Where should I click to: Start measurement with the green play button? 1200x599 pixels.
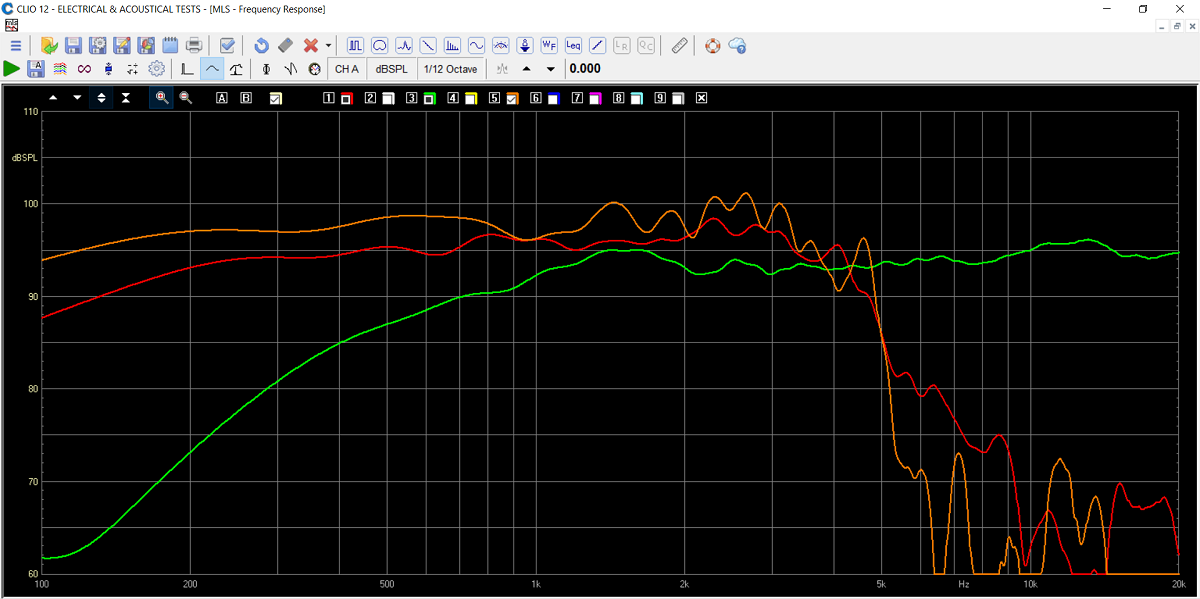click(12, 69)
